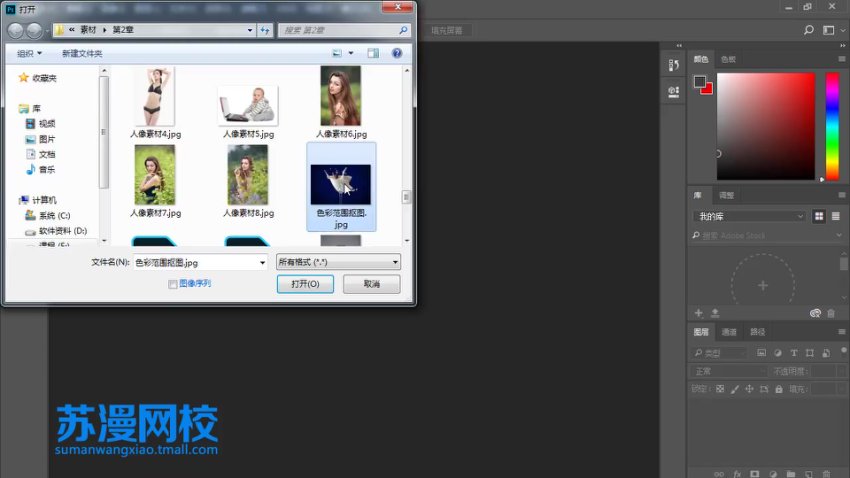Screen dimensions: 850x478
Task: Select the 库 libraries tab
Action: (698, 195)
